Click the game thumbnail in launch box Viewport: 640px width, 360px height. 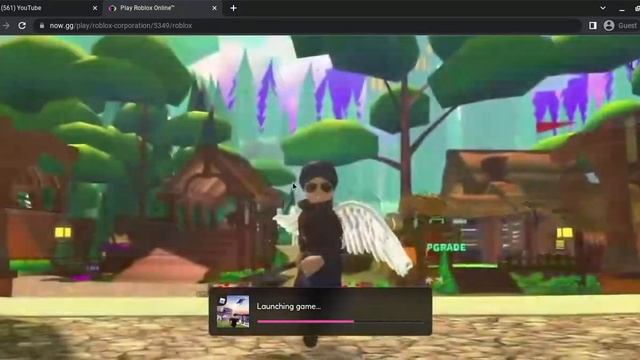[233, 311]
